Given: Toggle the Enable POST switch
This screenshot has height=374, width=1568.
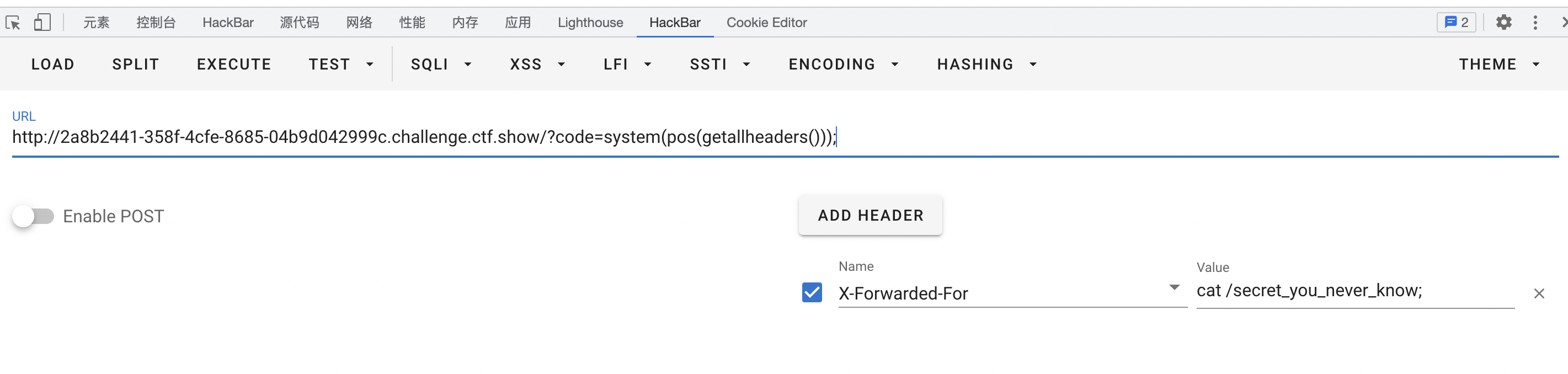Looking at the screenshot, I should [x=33, y=216].
